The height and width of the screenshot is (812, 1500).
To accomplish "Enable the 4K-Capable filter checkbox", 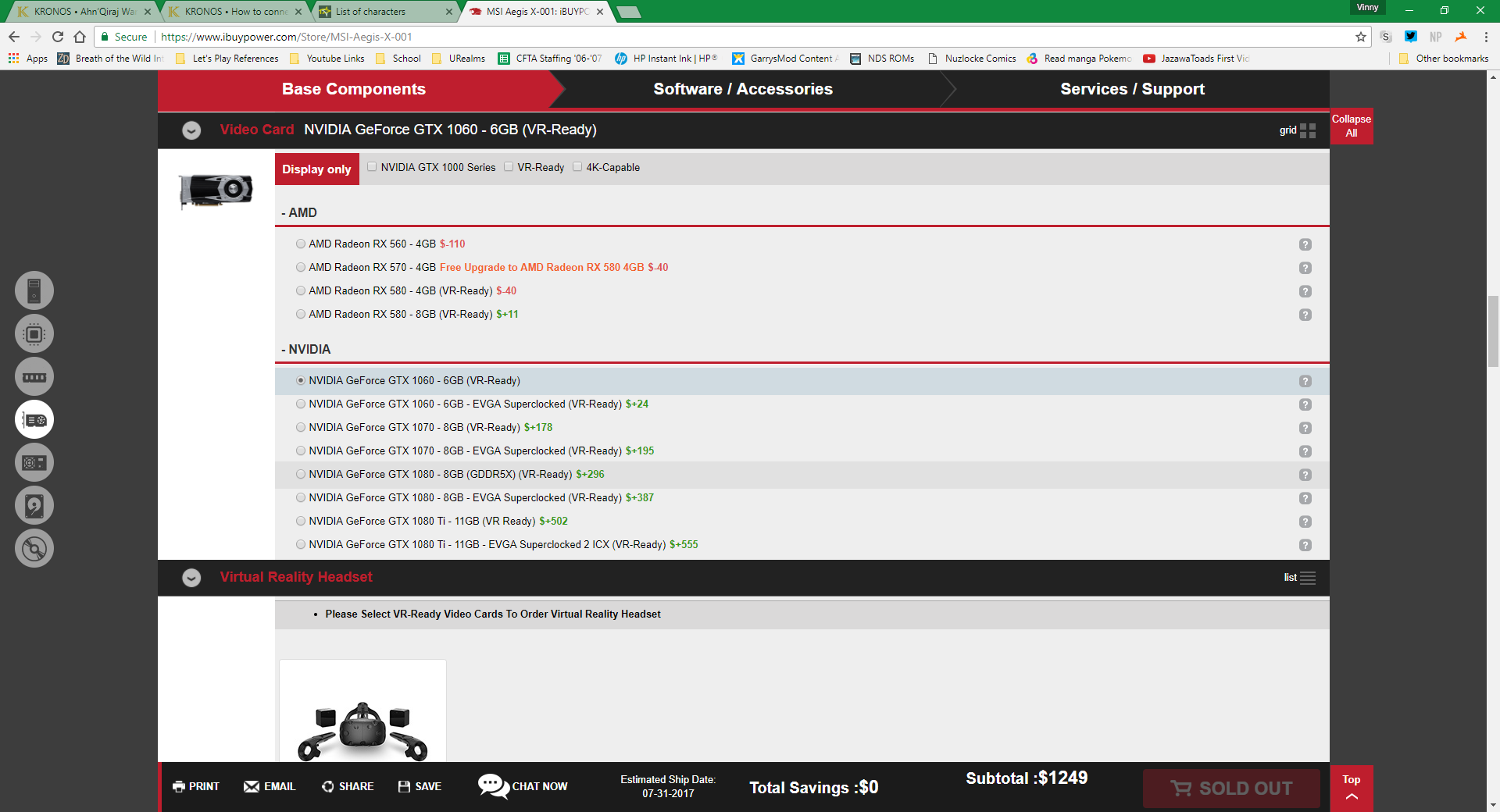I will click(x=577, y=167).
